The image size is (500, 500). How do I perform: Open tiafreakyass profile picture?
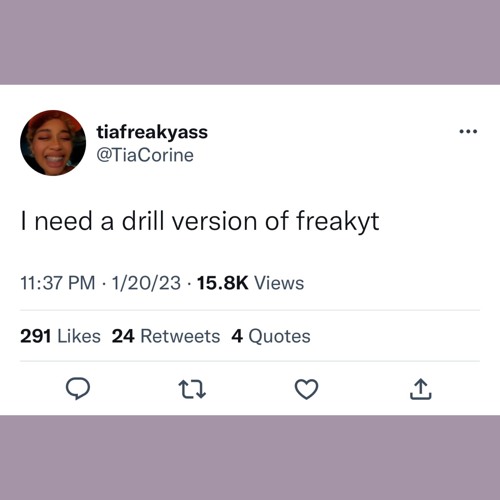click(53, 143)
